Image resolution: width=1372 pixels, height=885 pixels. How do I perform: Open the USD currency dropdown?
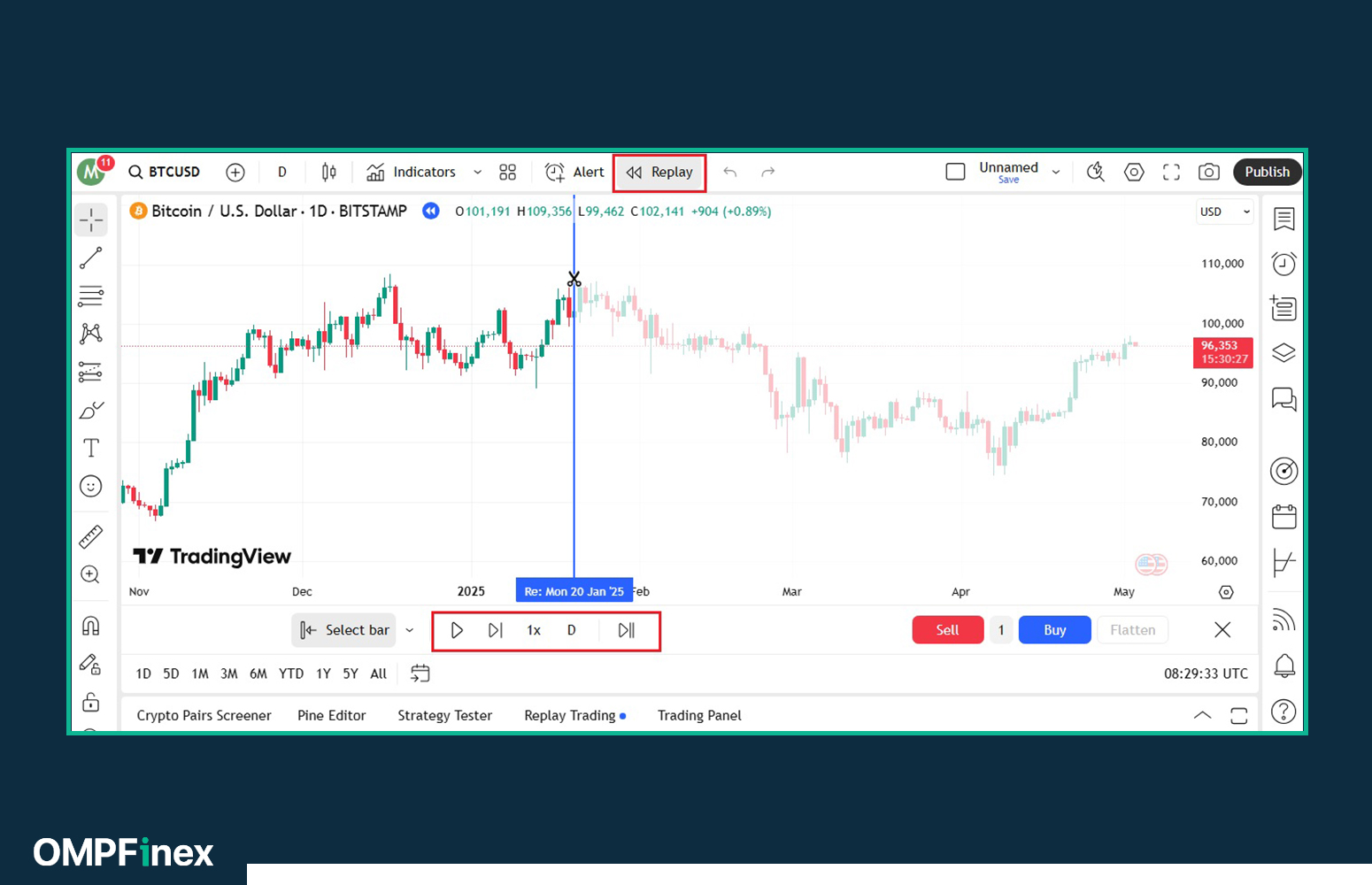1225,212
